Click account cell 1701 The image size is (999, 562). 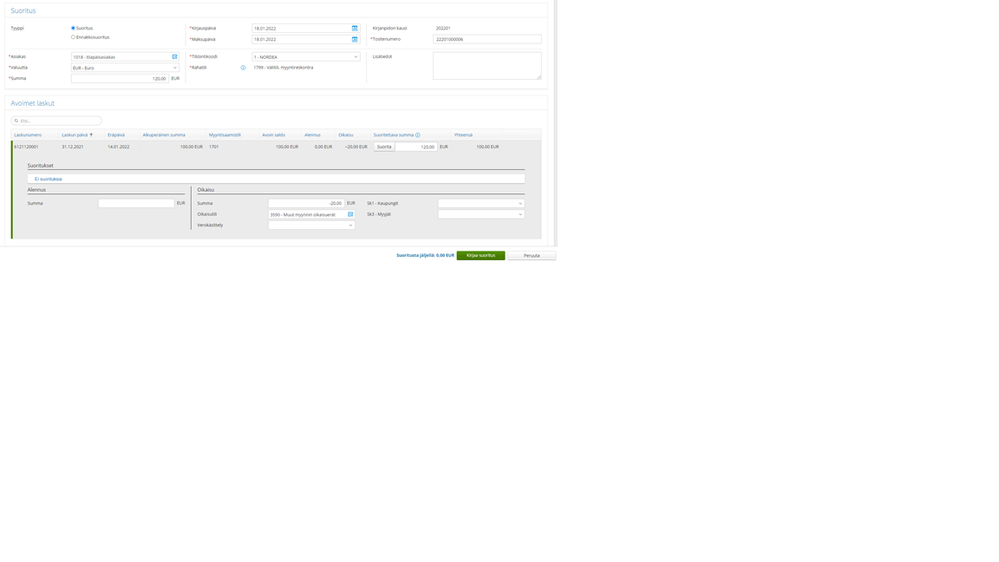pyautogui.click(x=214, y=147)
